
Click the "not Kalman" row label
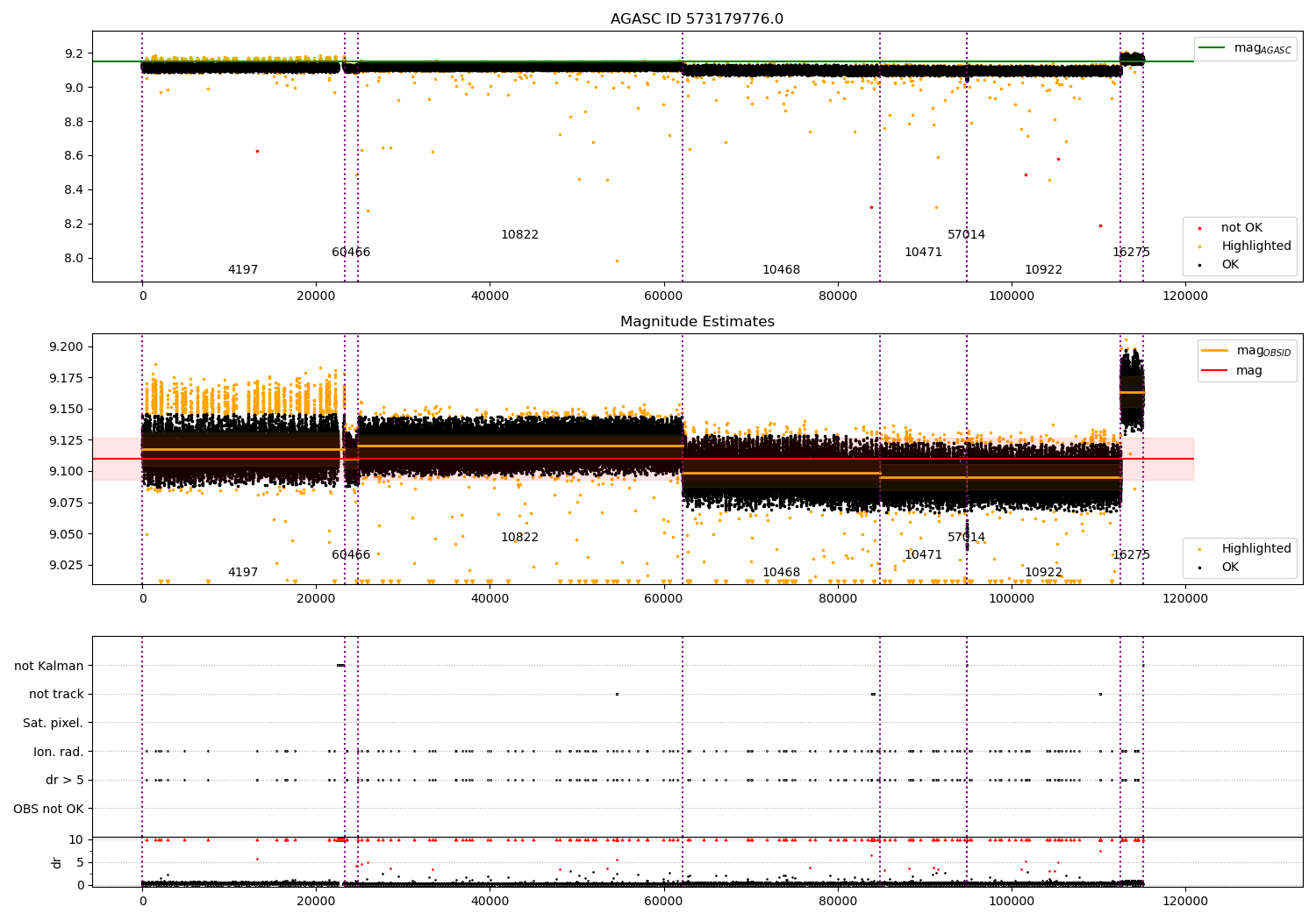(x=49, y=666)
